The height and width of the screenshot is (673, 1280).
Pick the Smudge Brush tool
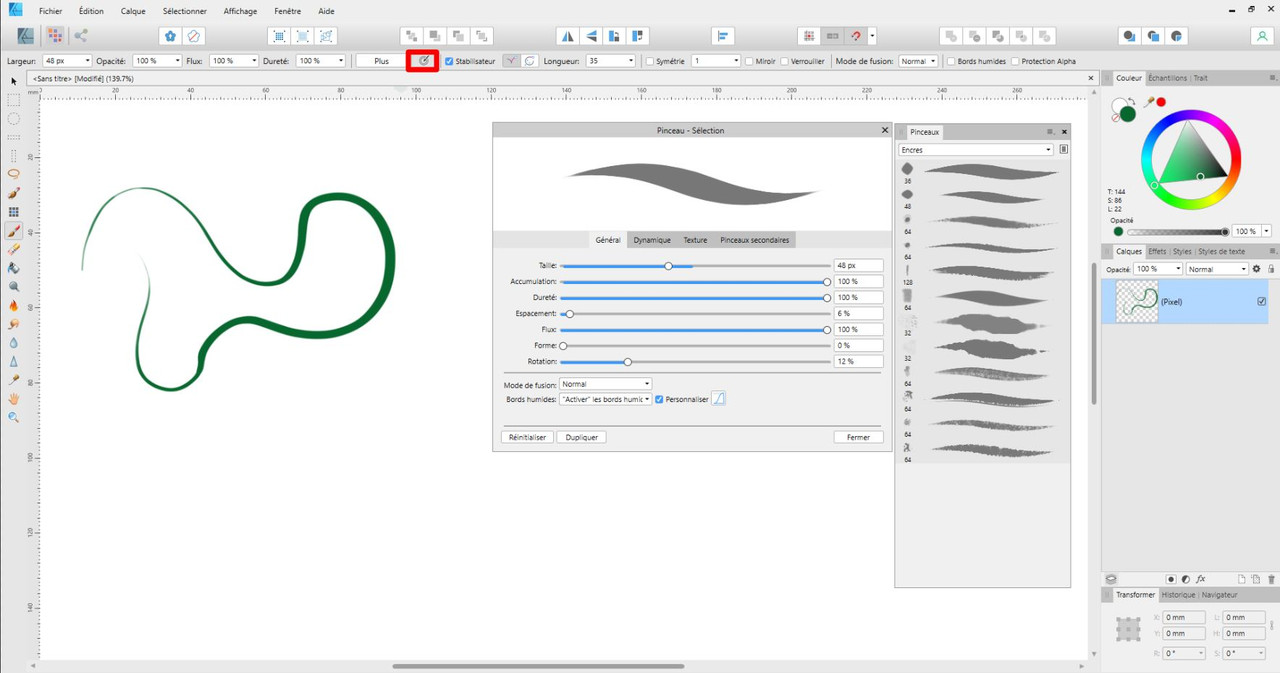coord(14,324)
